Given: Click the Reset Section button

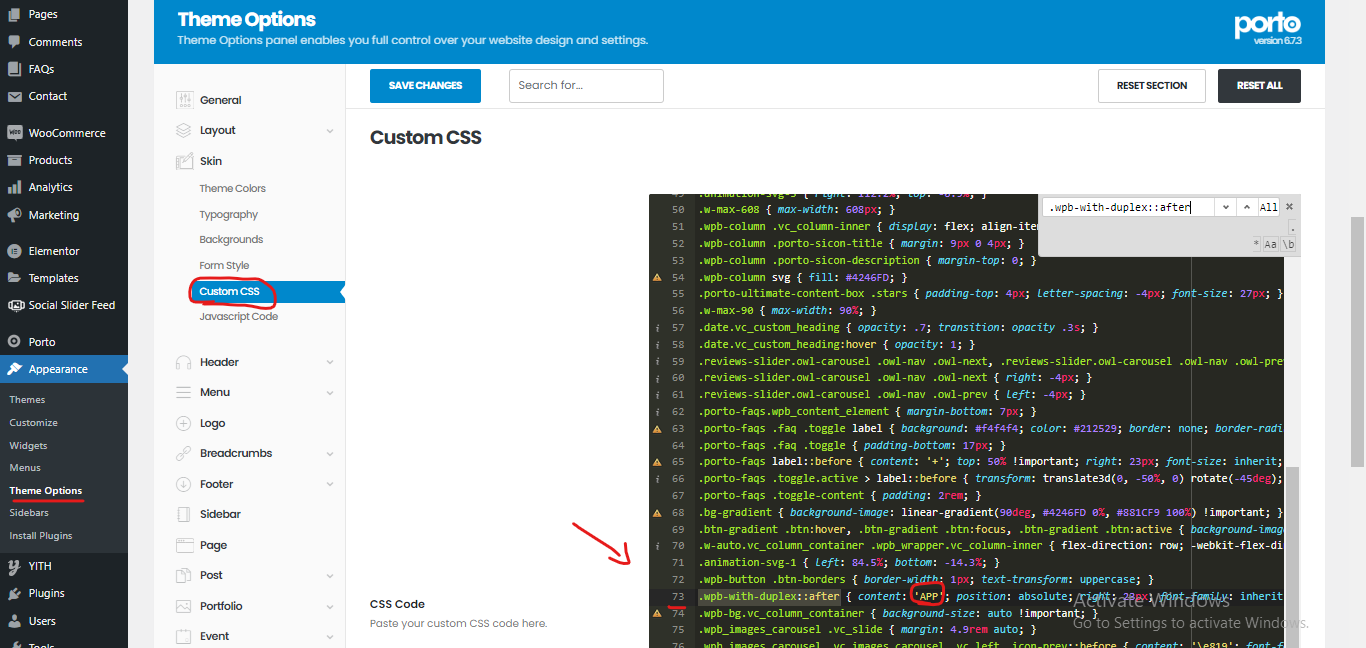Looking at the screenshot, I should pyautogui.click(x=1152, y=86).
